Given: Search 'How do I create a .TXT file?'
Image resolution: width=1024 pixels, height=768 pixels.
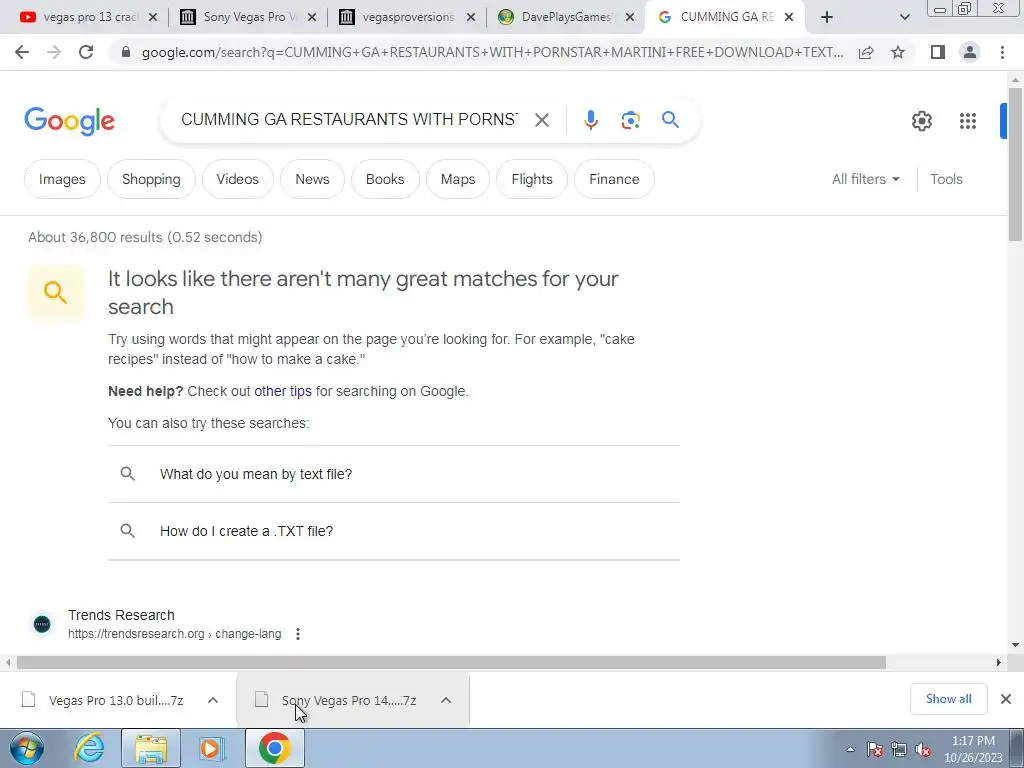Looking at the screenshot, I should pyautogui.click(x=394, y=531).
